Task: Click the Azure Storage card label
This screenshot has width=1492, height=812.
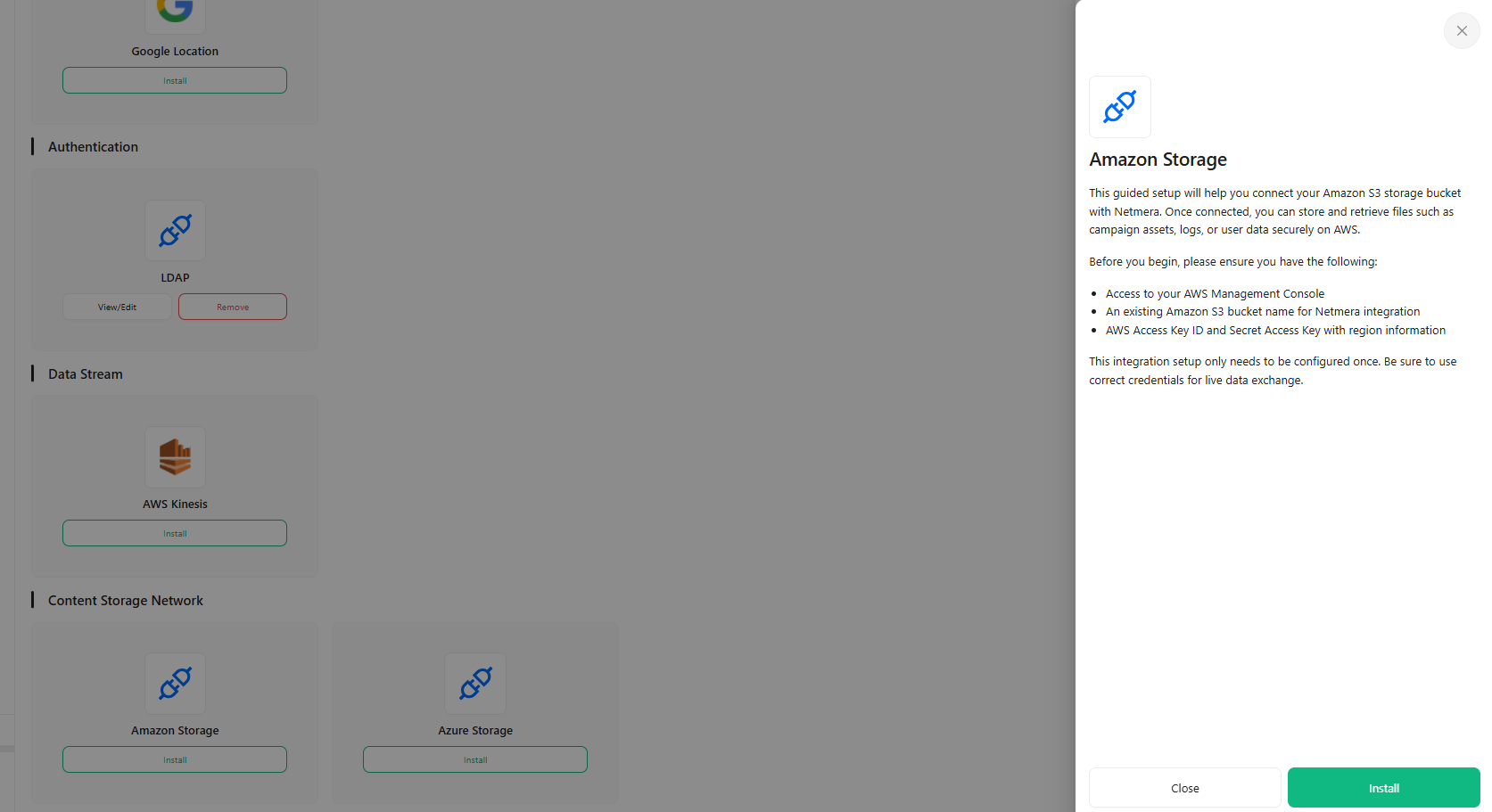Action: (x=475, y=730)
